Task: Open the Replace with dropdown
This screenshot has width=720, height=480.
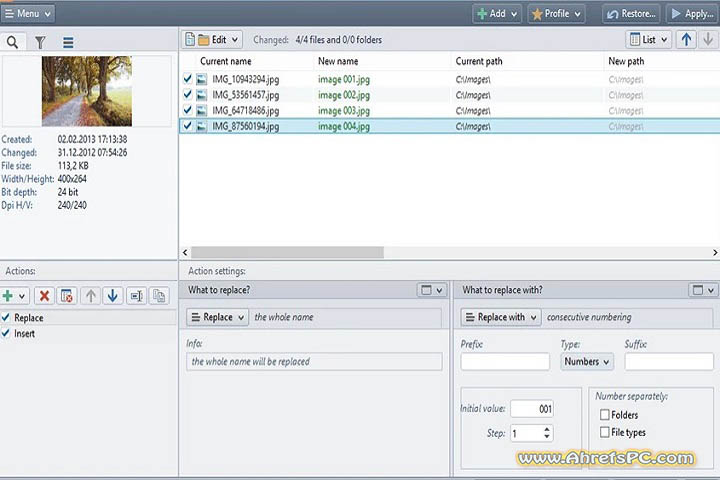Action: [501, 317]
